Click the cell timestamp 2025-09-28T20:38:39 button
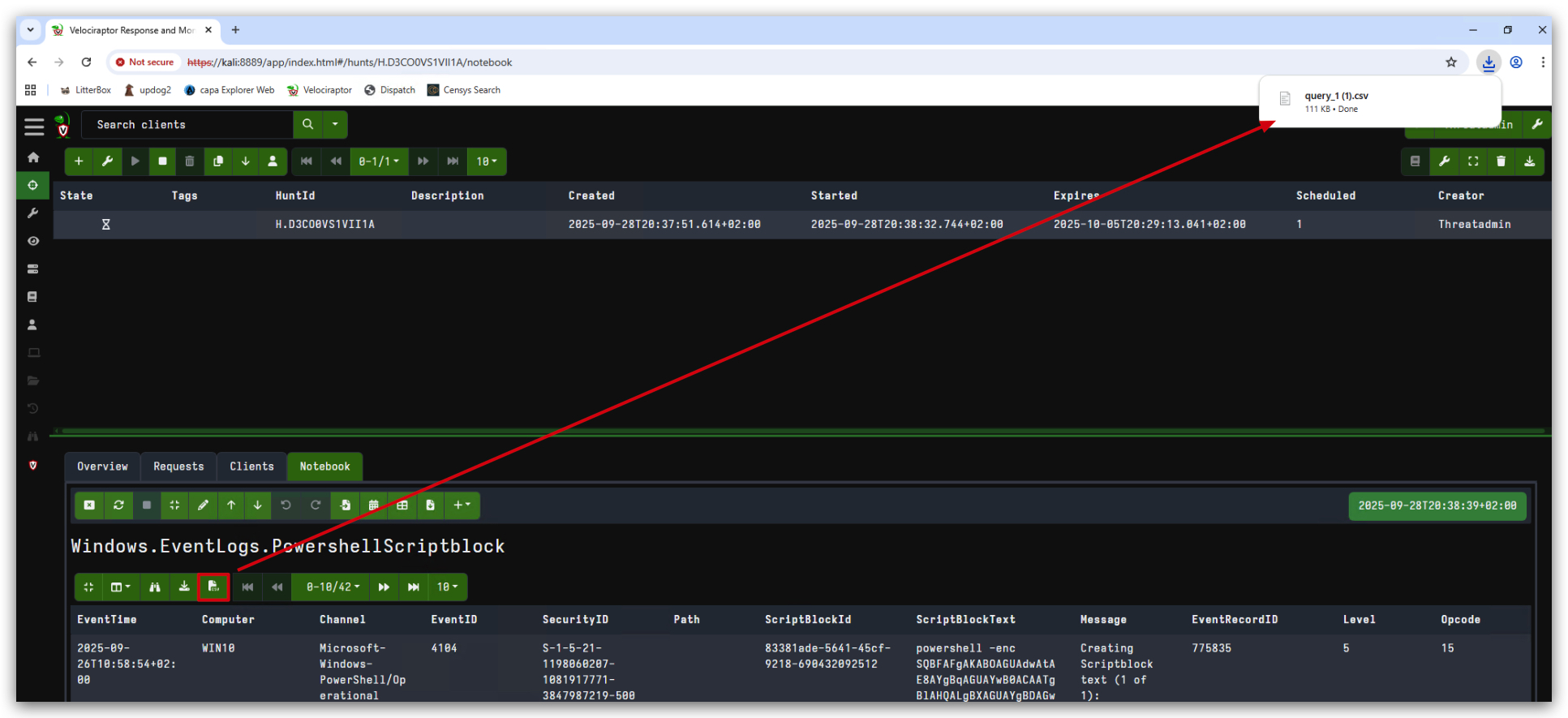The width and height of the screenshot is (1568, 718). (1437, 505)
